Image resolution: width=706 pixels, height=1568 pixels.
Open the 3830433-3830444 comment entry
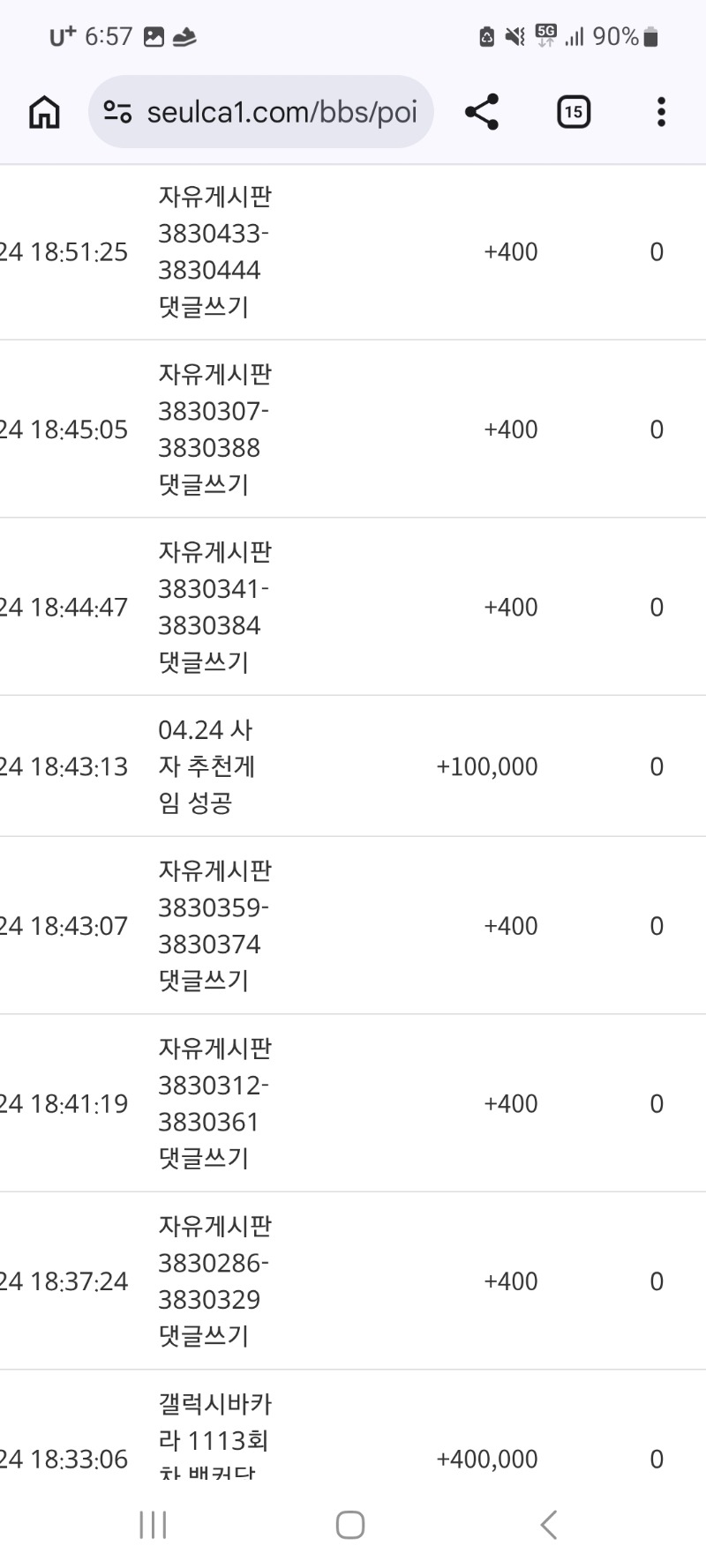click(x=214, y=251)
